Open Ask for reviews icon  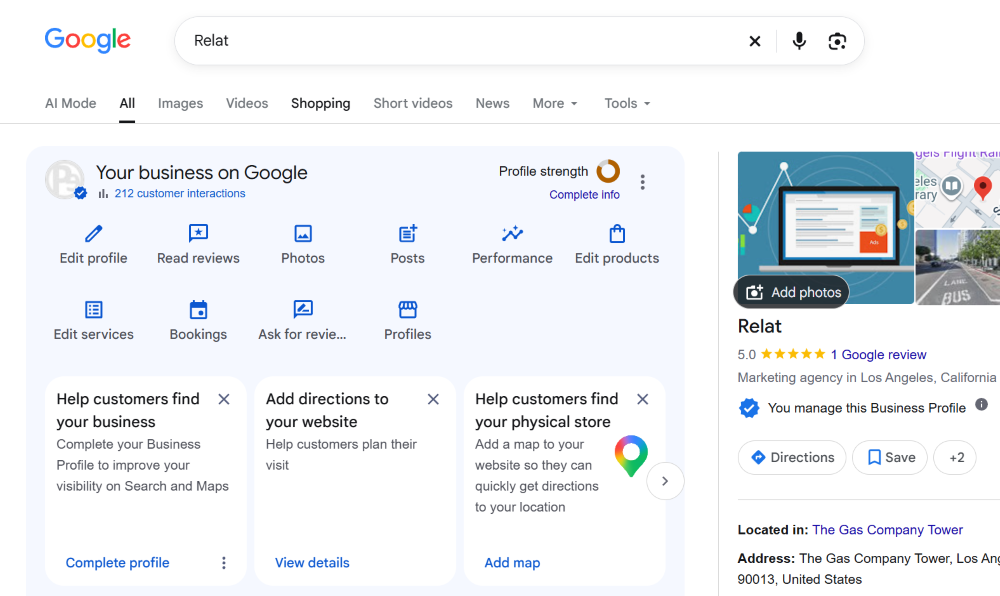(x=303, y=309)
